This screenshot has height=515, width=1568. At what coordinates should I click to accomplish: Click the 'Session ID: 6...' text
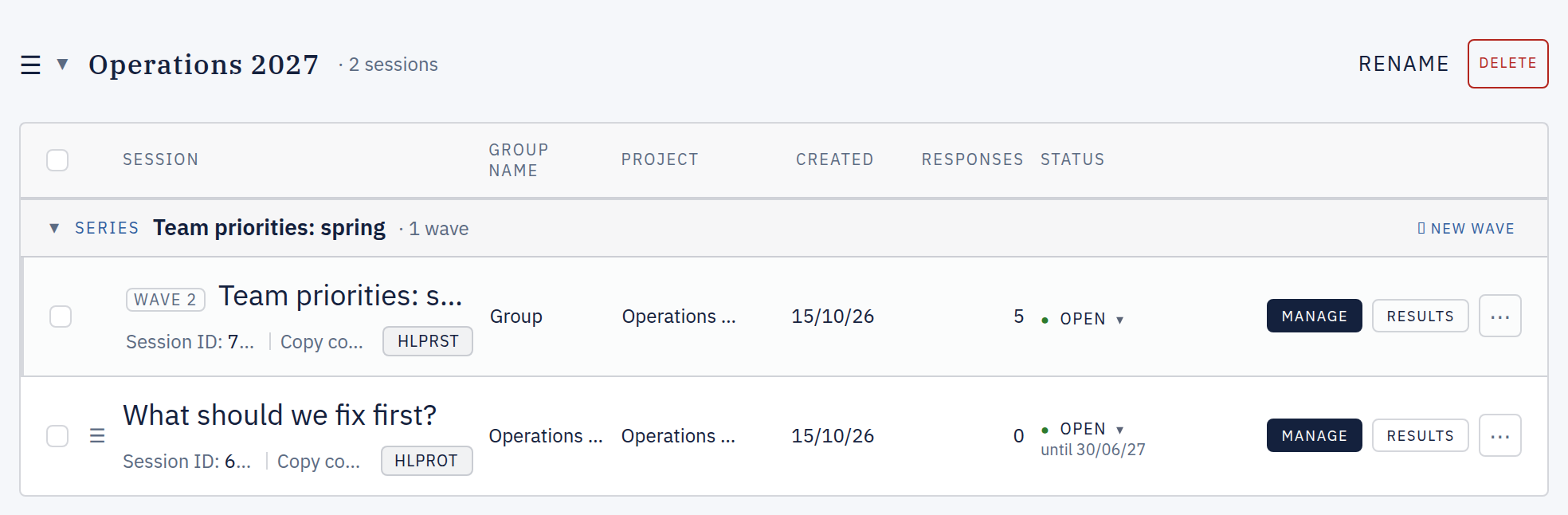pyautogui.click(x=186, y=462)
